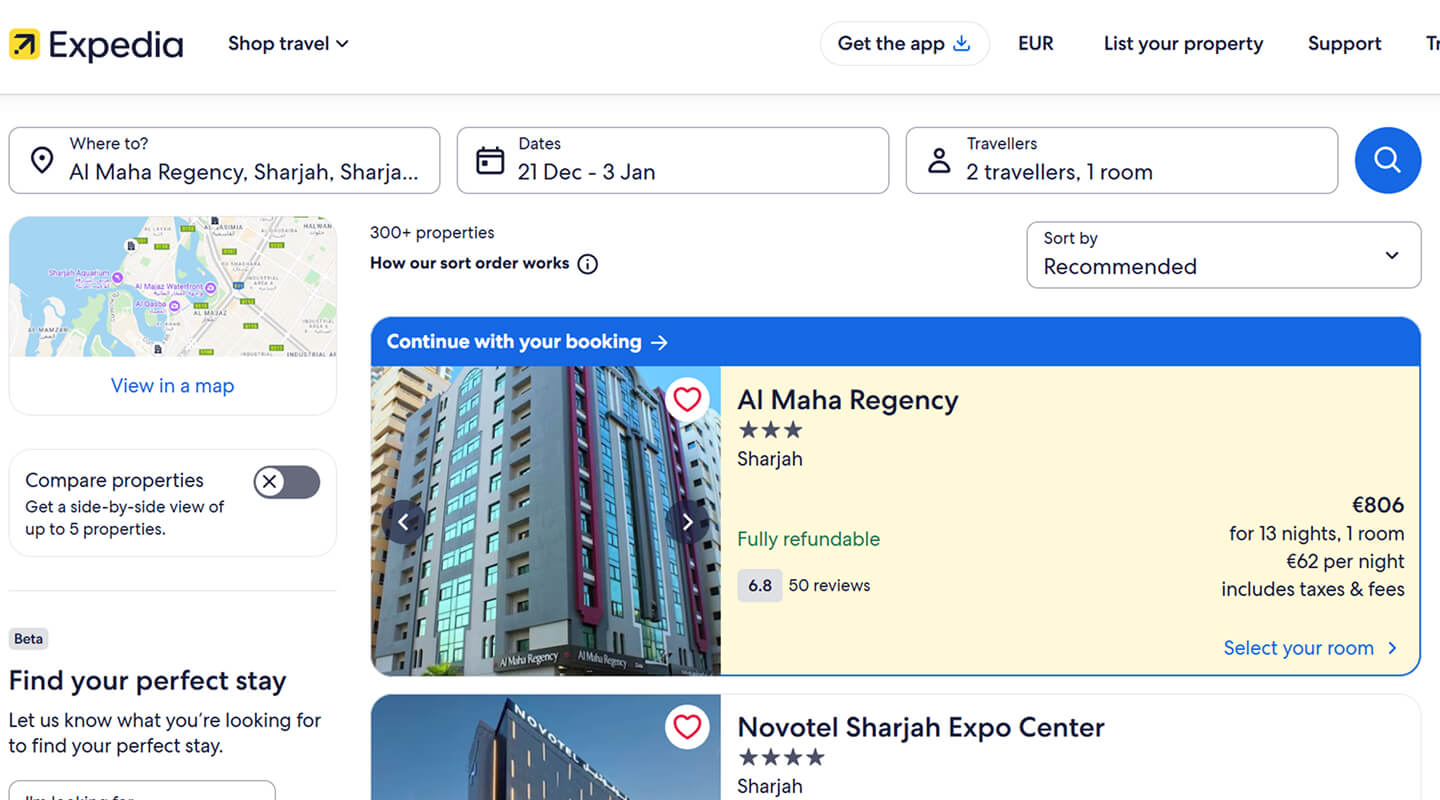This screenshot has height=800, width=1440.
Task: Show previous photo of Al Maha Regency
Action: point(404,522)
